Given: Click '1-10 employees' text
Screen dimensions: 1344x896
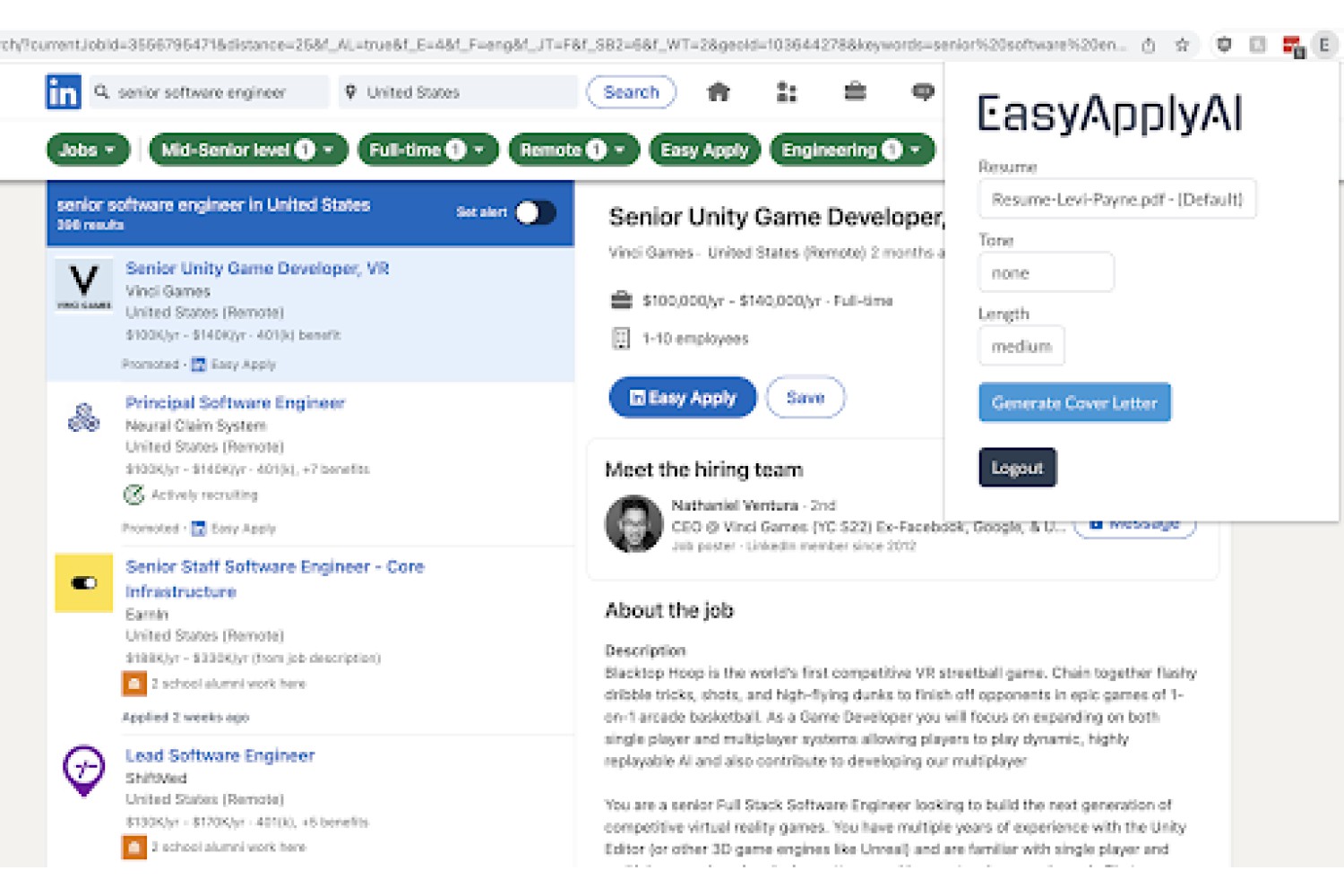Looking at the screenshot, I should click(695, 338).
